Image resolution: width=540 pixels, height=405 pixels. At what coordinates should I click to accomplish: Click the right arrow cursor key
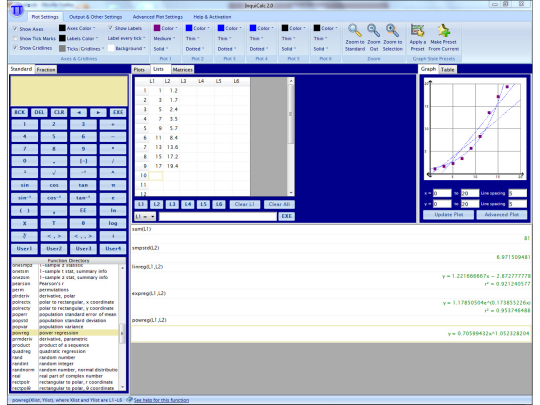pyautogui.click(x=98, y=112)
